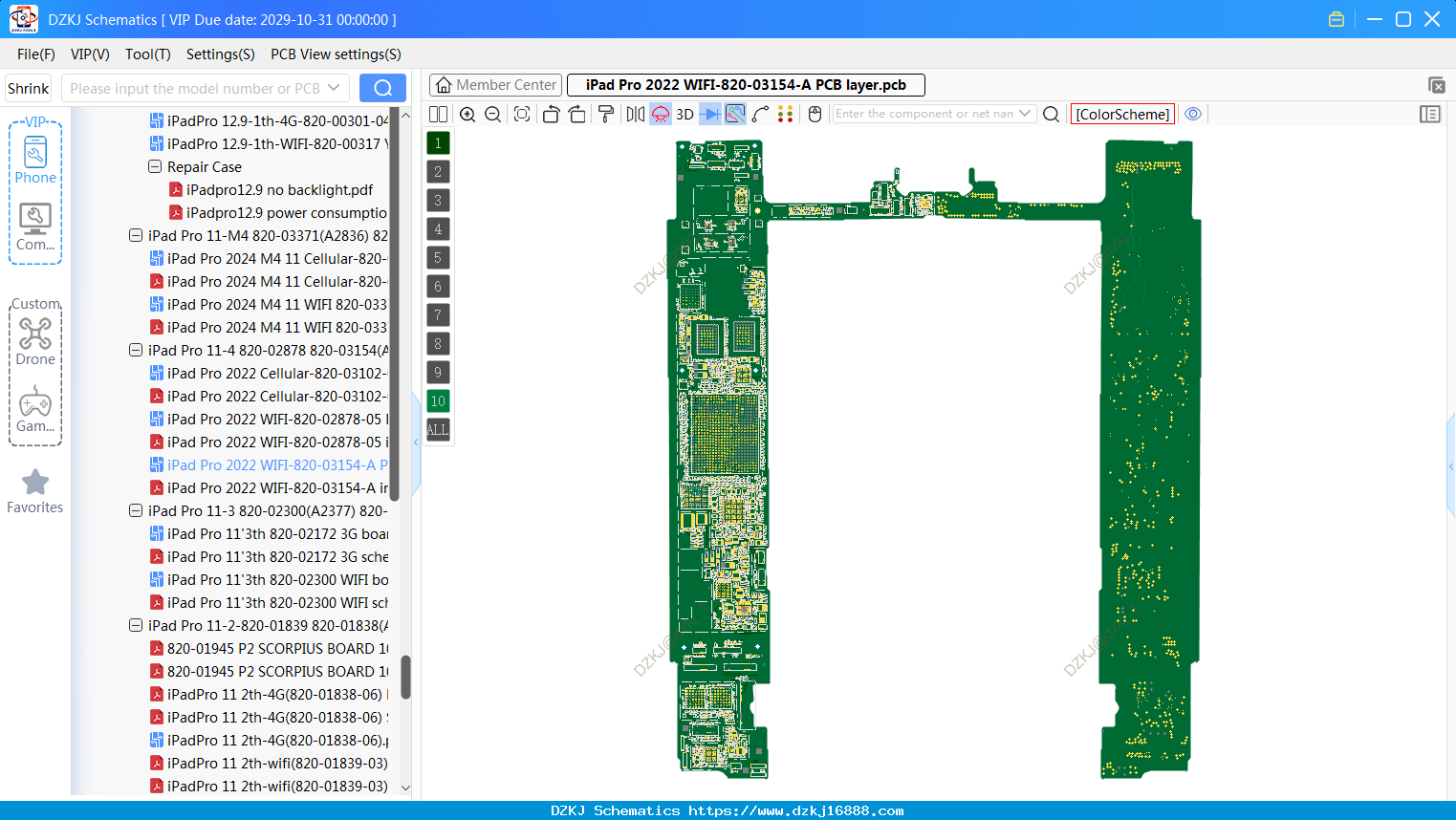Click the mouse settings icon

[815, 114]
